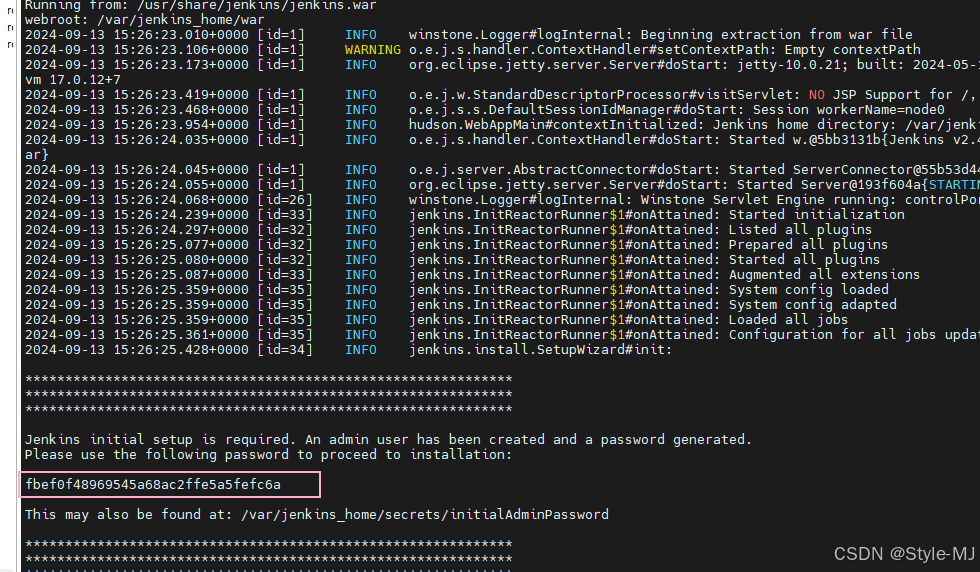This screenshot has width=980, height=572.
Task: Click 'Started initialization' log message
Action: [816, 215]
